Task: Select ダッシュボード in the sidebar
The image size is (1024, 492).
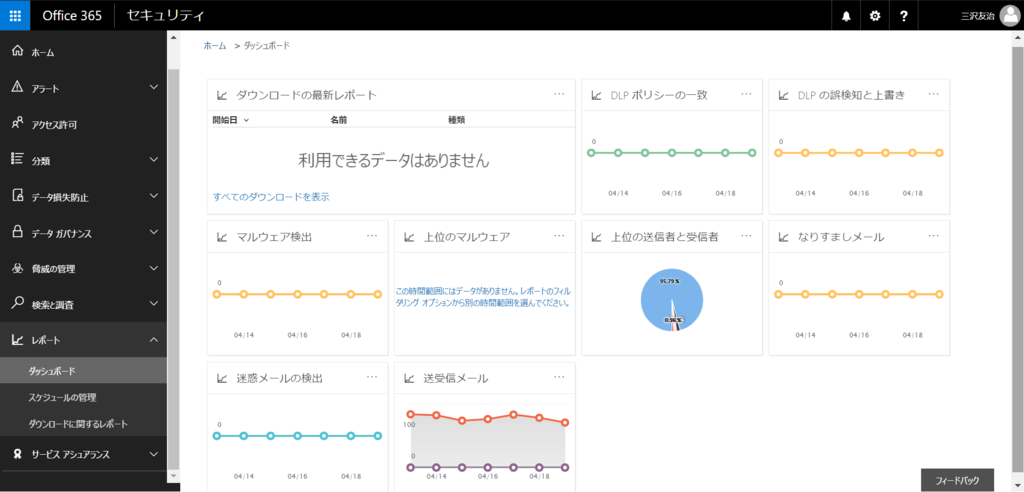Action: click(84, 370)
